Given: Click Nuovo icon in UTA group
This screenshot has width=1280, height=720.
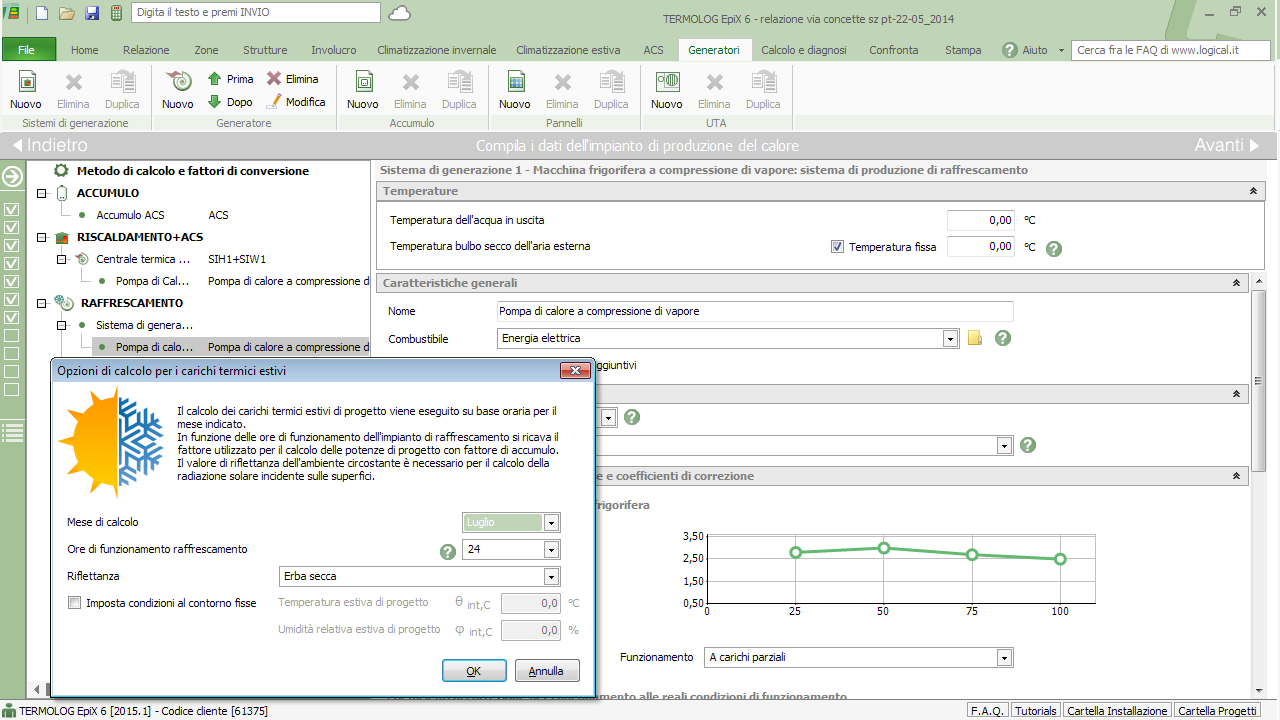Looking at the screenshot, I should pyautogui.click(x=666, y=88).
